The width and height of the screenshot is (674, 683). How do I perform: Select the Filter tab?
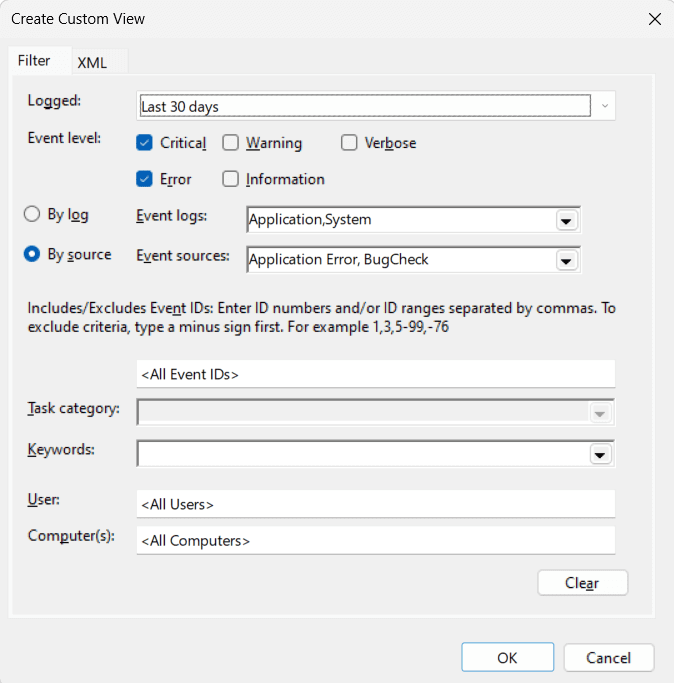(x=34, y=60)
